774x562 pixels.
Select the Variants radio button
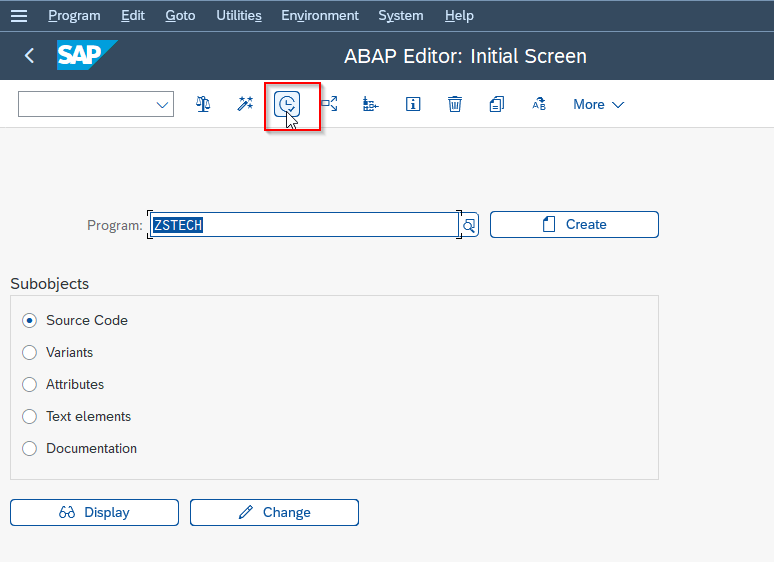[x=30, y=353]
